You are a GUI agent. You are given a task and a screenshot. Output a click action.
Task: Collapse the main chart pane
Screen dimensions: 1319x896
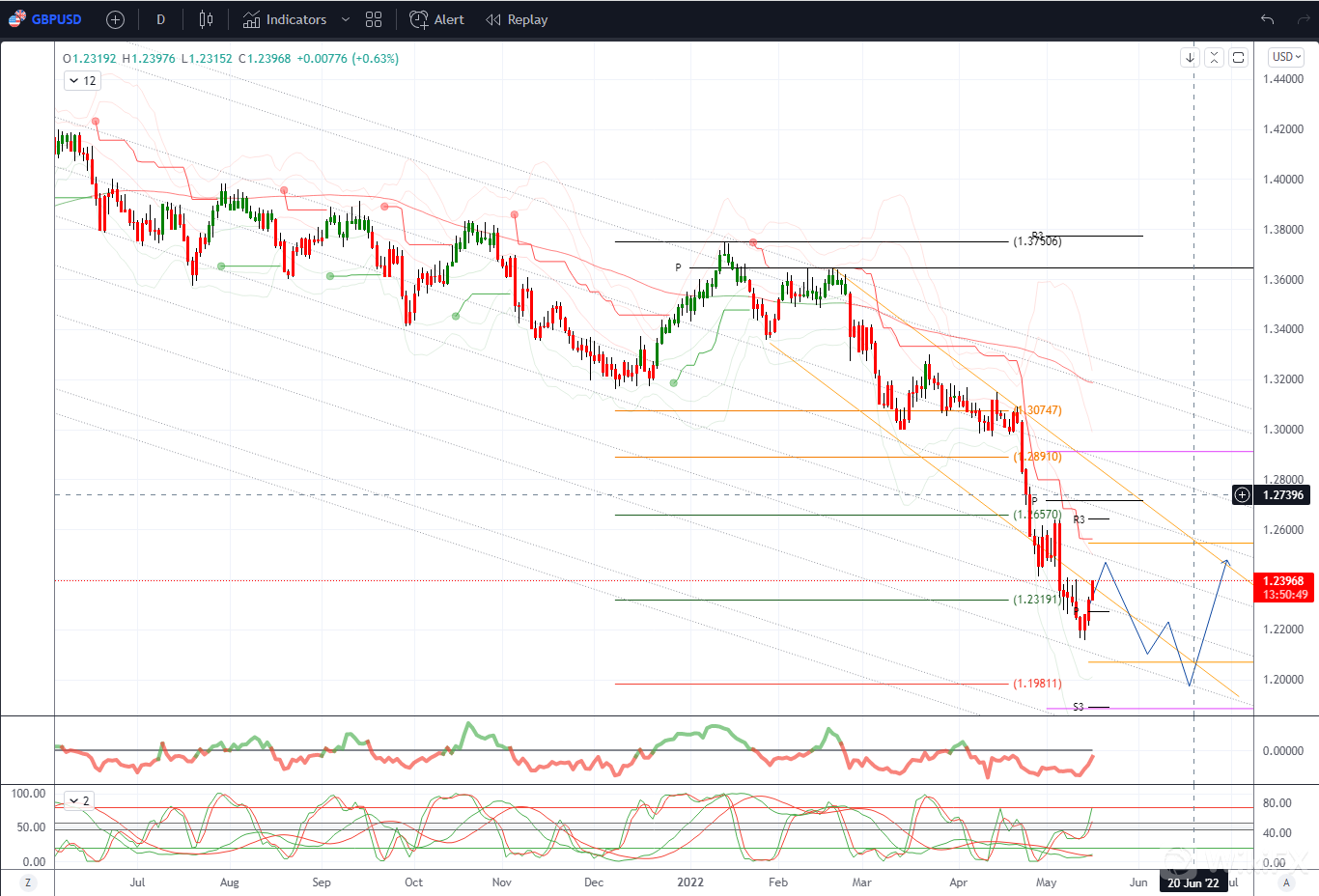(1214, 58)
